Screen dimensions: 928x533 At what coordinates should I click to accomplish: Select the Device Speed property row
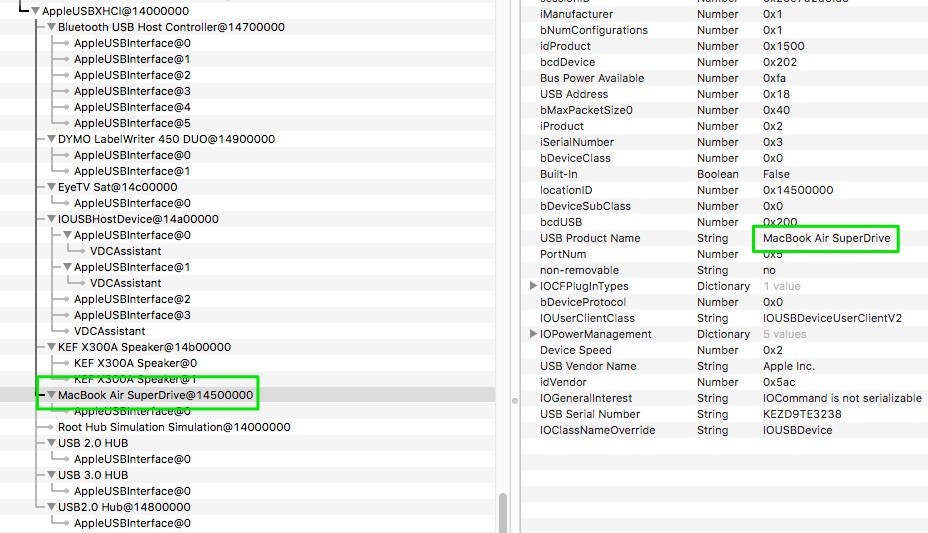coord(724,350)
